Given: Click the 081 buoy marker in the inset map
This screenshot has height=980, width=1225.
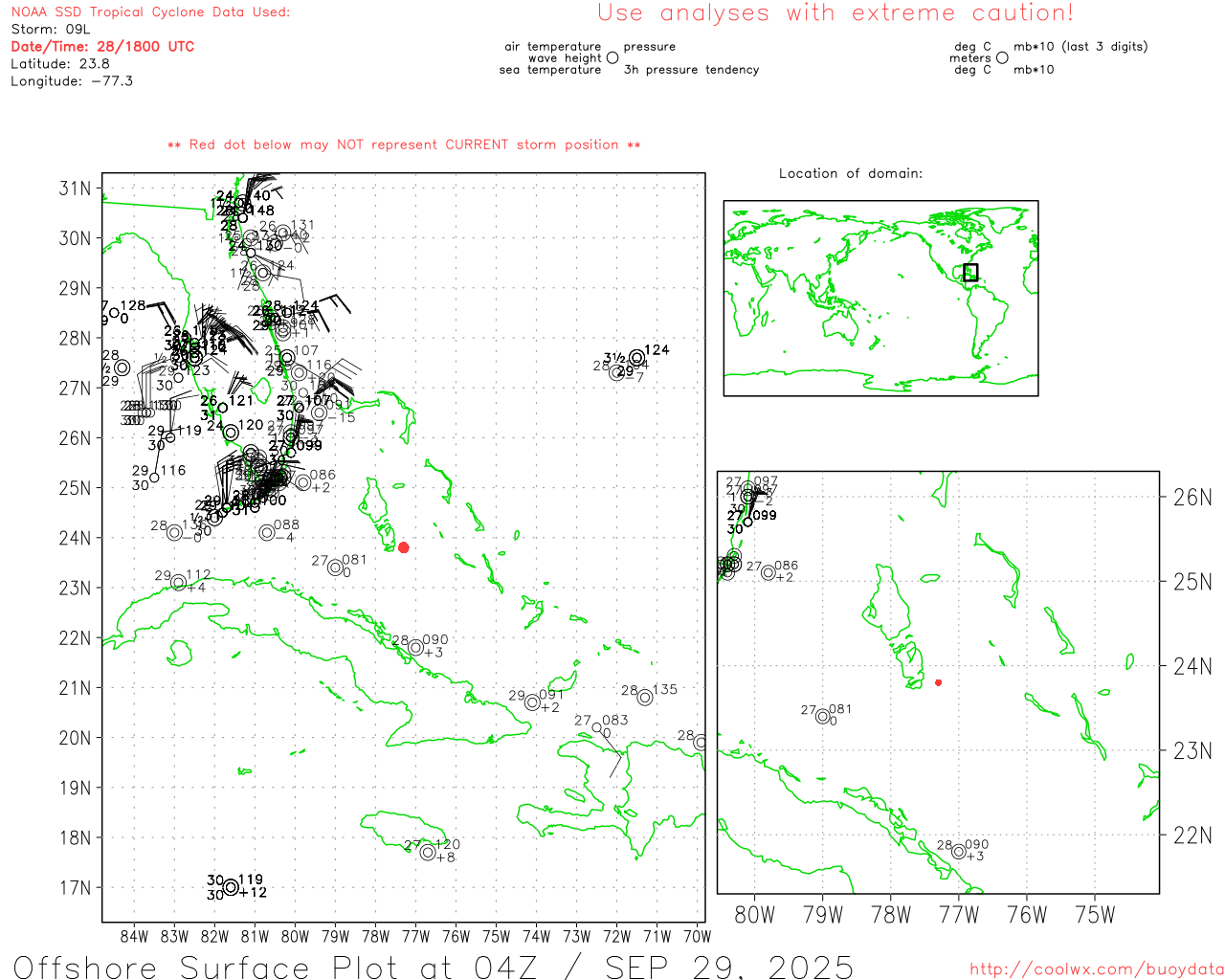Looking at the screenshot, I should tap(823, 717).
